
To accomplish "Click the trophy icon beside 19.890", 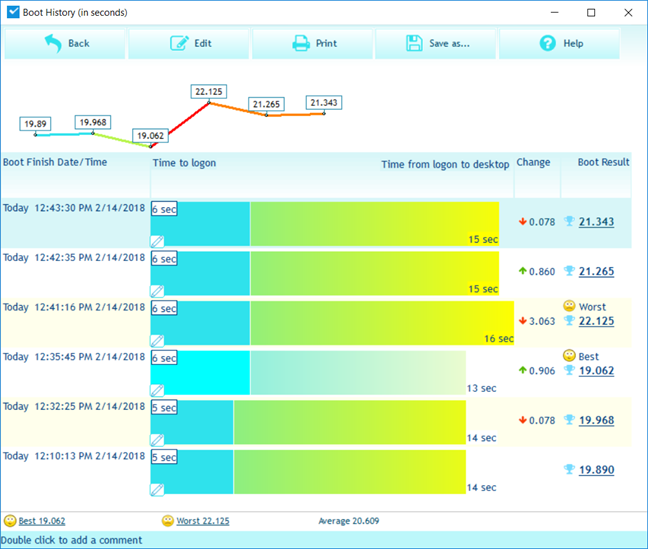I will tap(569, 469).
